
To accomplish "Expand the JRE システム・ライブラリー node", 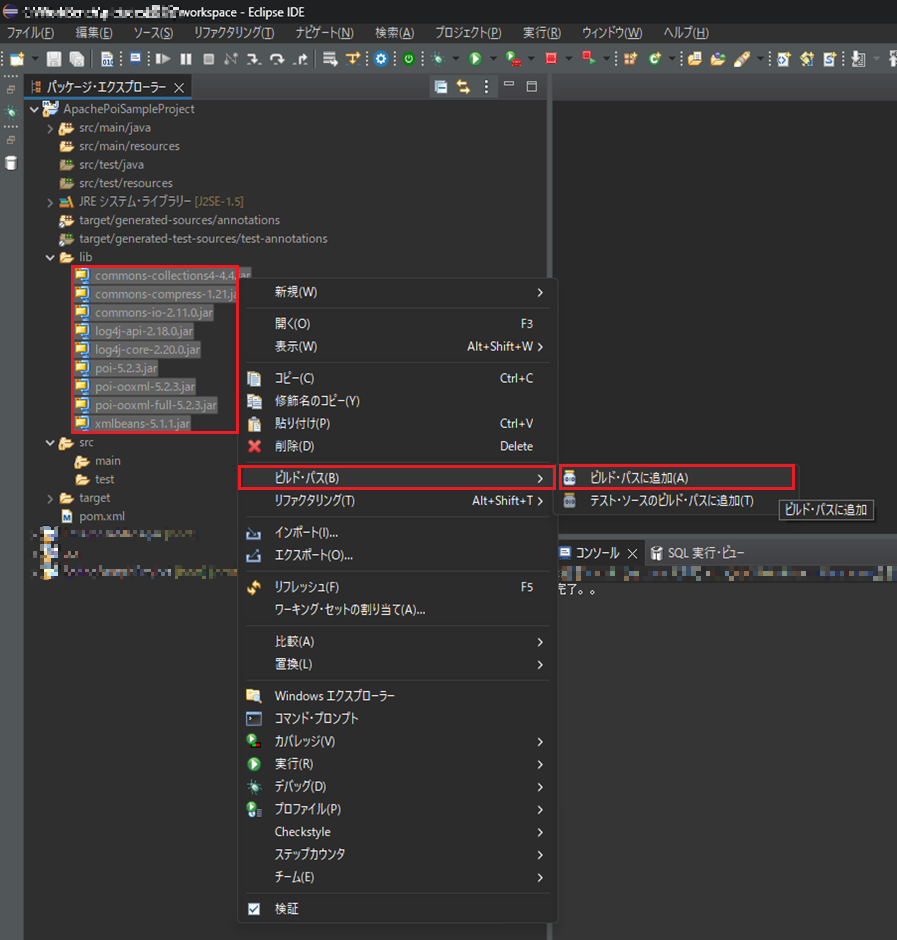I will tap(50, 203).
